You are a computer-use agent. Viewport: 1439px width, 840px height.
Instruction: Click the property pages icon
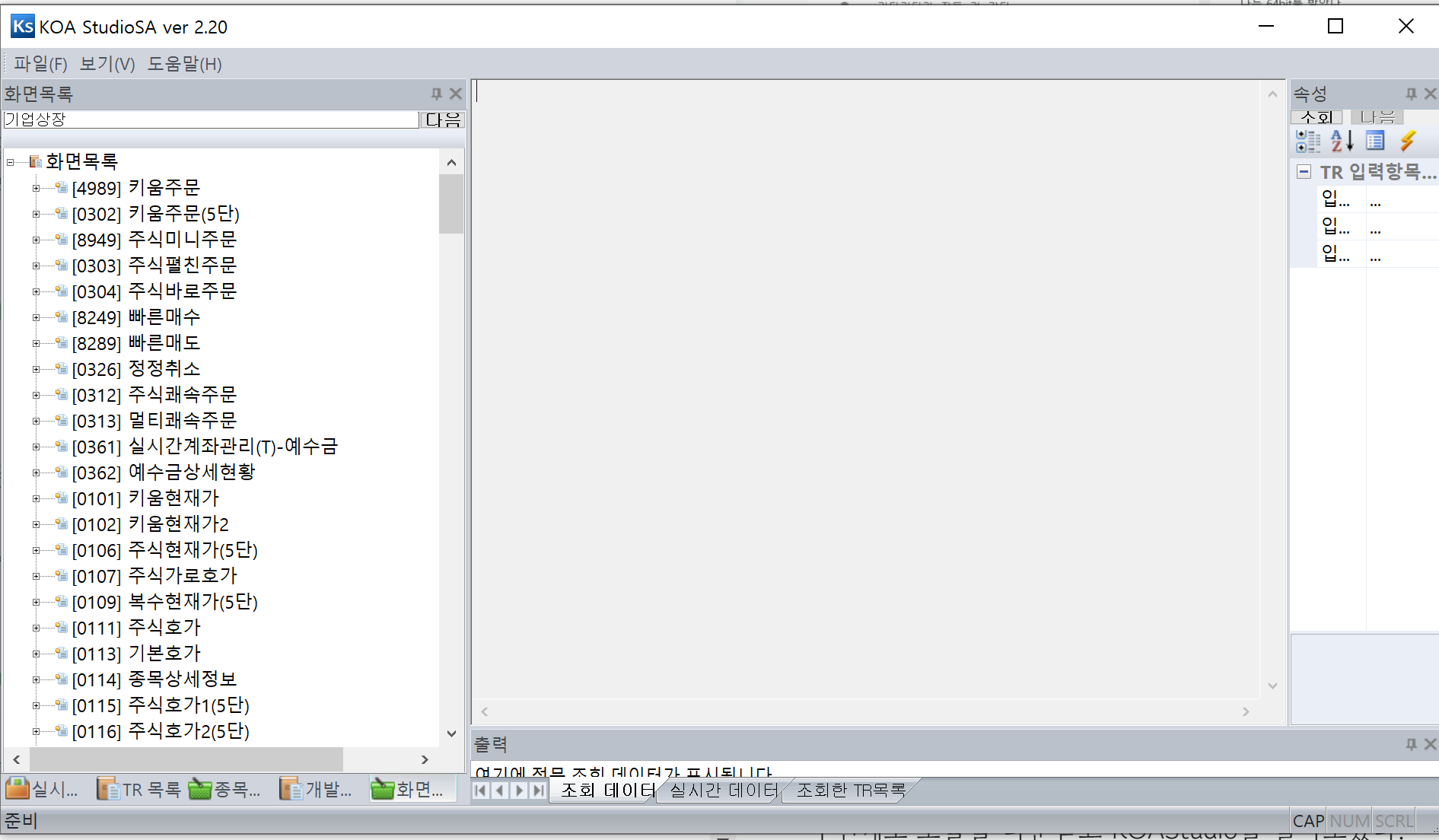(1375, 141)
